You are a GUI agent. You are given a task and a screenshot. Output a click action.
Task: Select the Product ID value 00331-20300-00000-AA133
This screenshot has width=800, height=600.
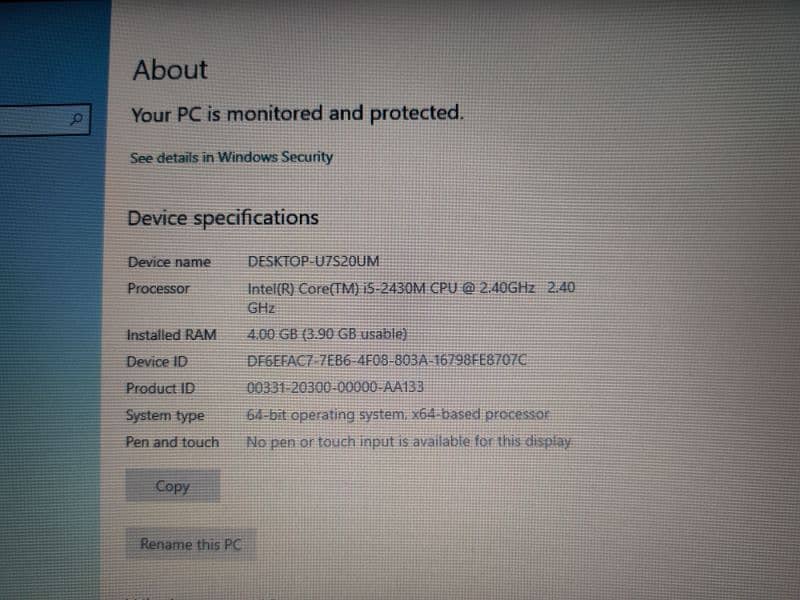click(x=335, y=387)
